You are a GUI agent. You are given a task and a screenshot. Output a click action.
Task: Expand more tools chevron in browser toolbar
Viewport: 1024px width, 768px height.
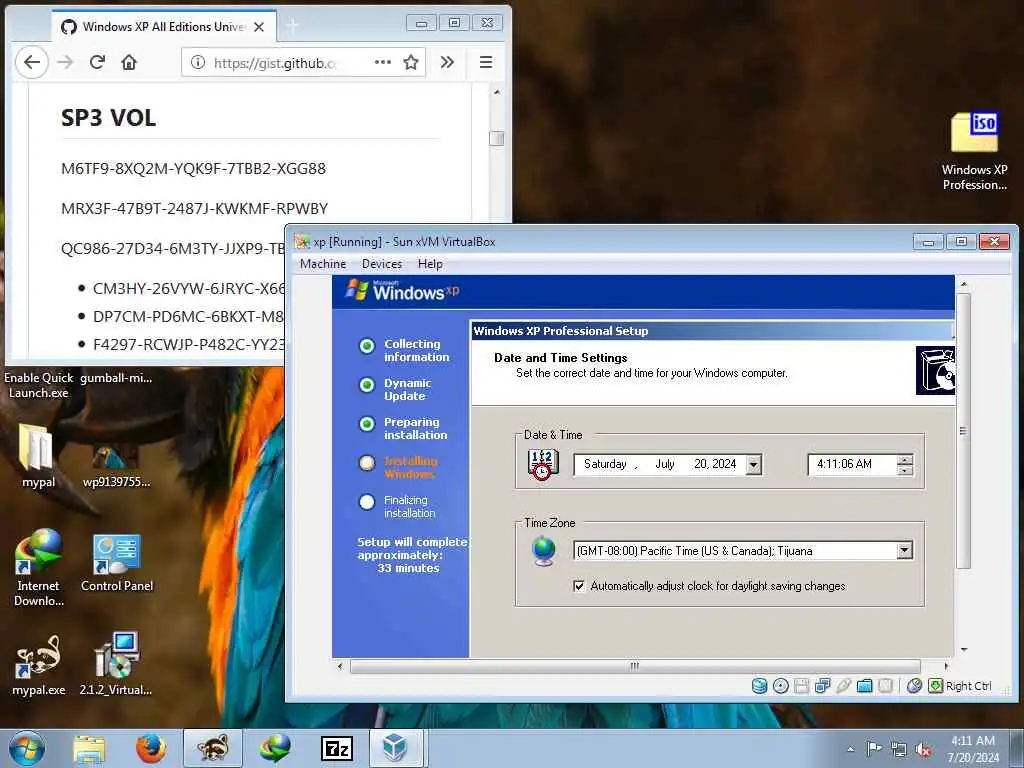coord(447,62)
